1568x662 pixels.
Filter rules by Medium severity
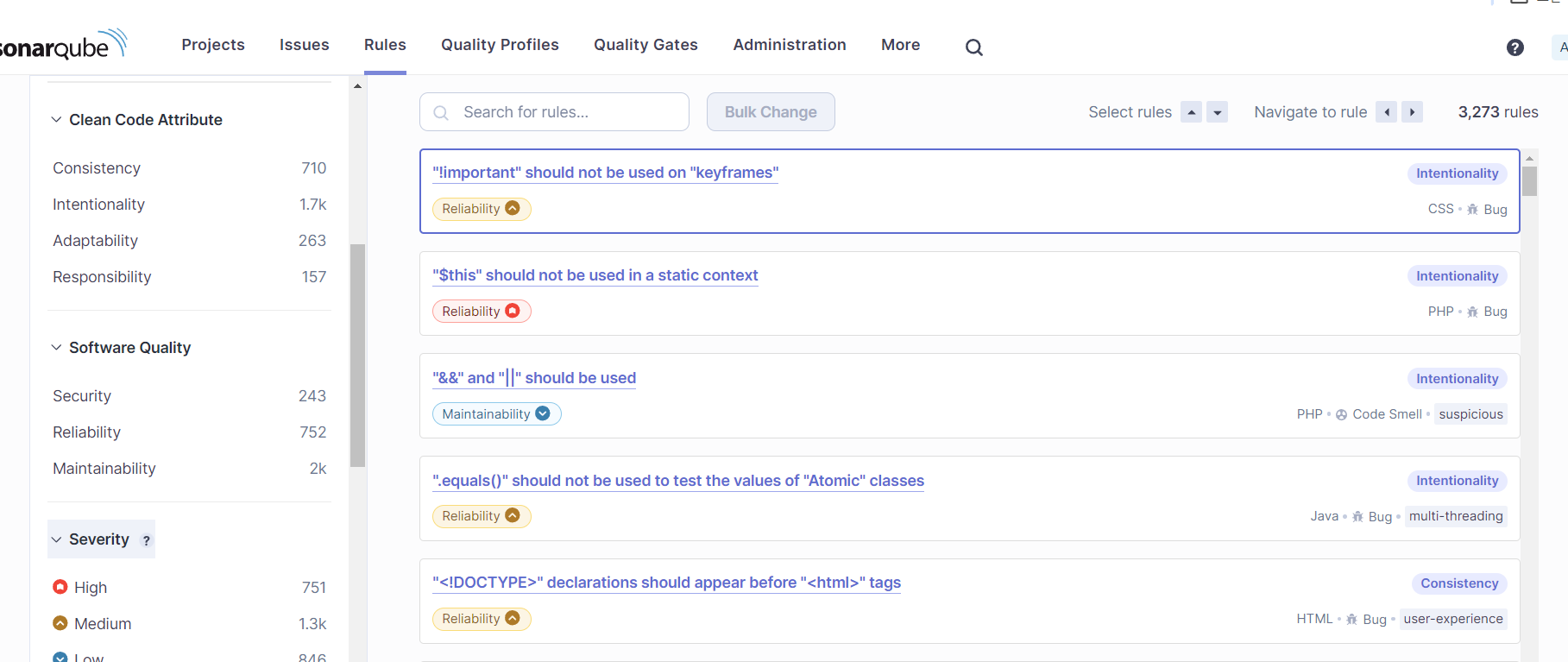click(103, 624)
